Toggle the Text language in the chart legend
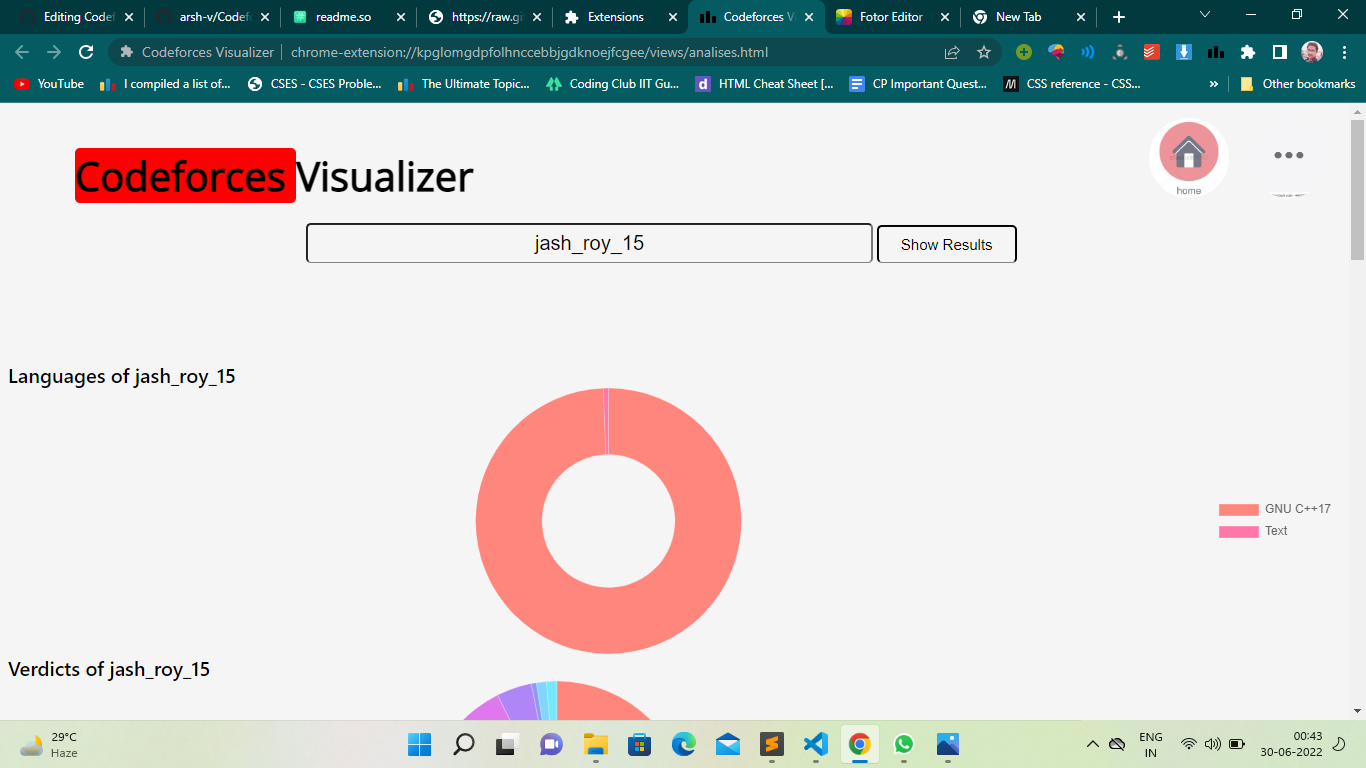 [1276, 531]
